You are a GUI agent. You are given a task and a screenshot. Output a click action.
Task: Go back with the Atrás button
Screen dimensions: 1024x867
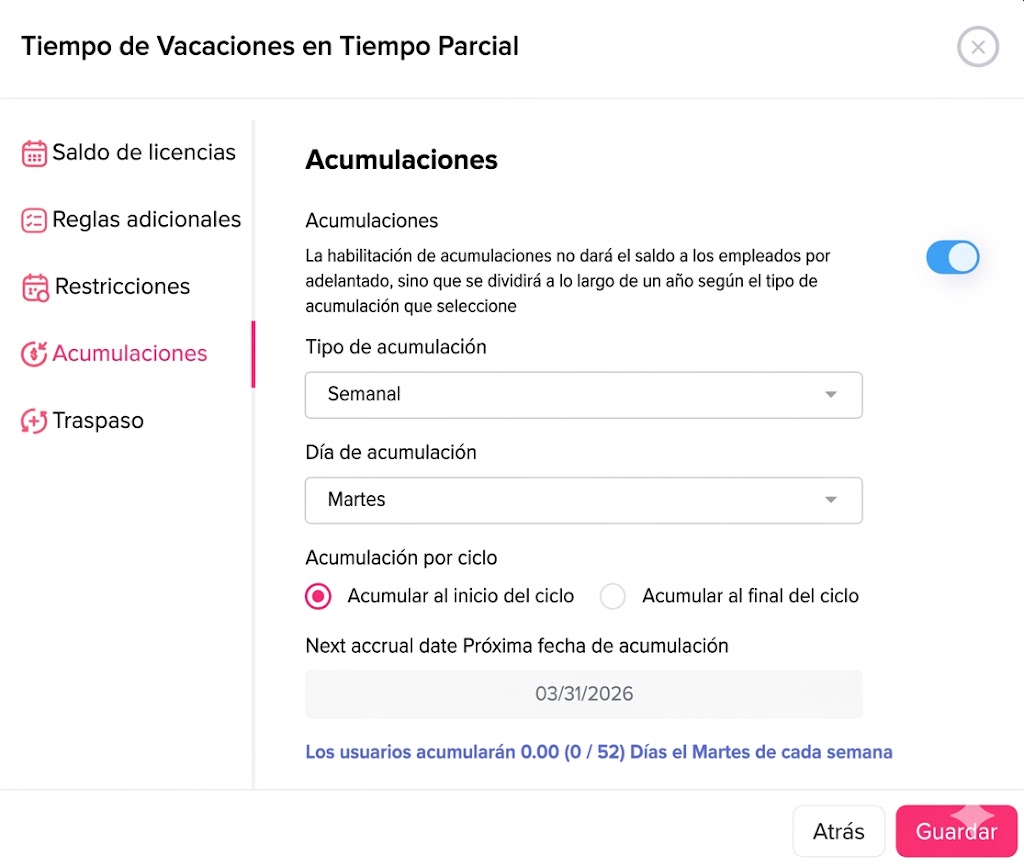[839, 831]
